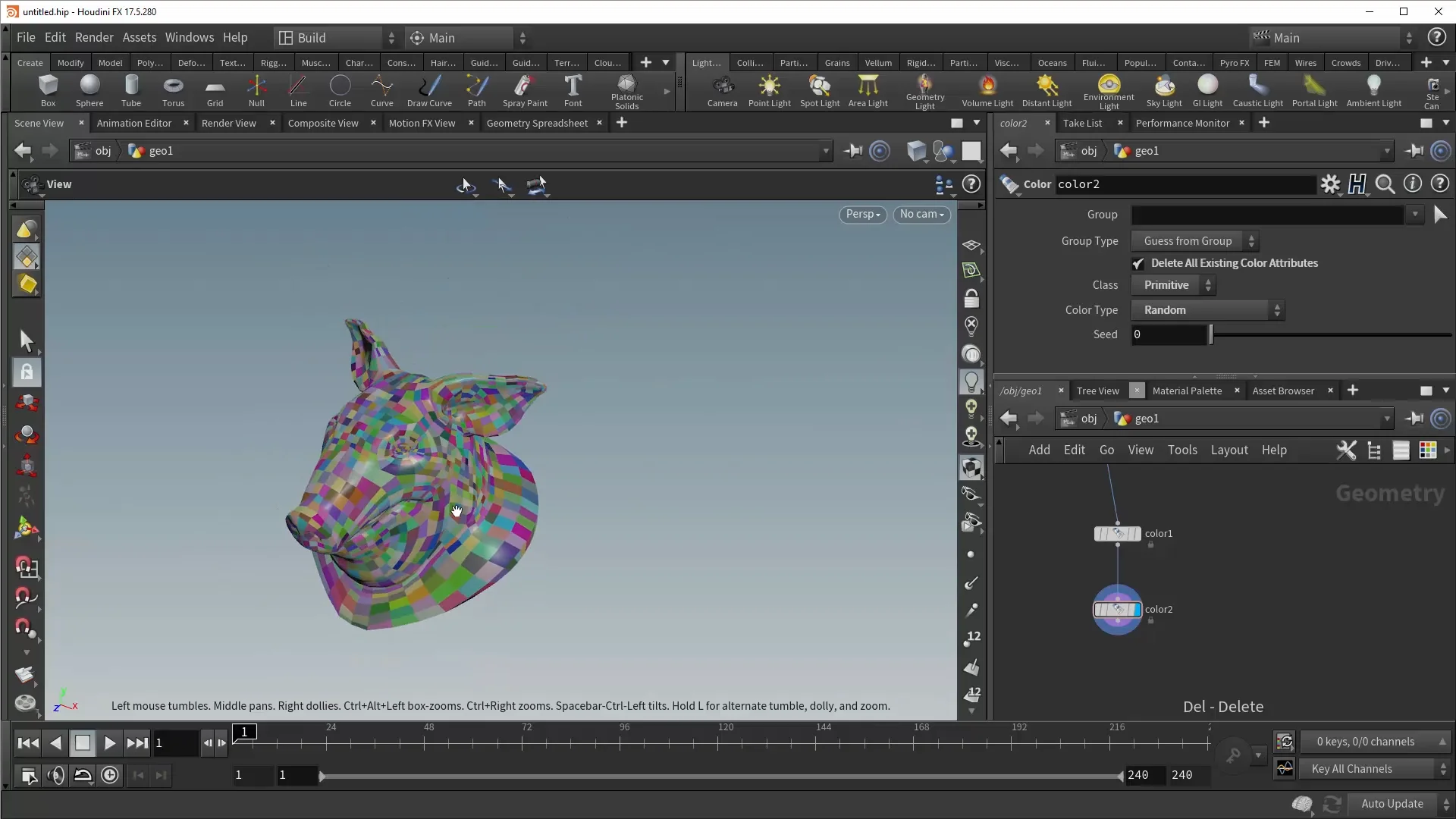Toggle the viewport lock icon
Image resolution: width=1456 pixels, height=819 pixels.
971,298
